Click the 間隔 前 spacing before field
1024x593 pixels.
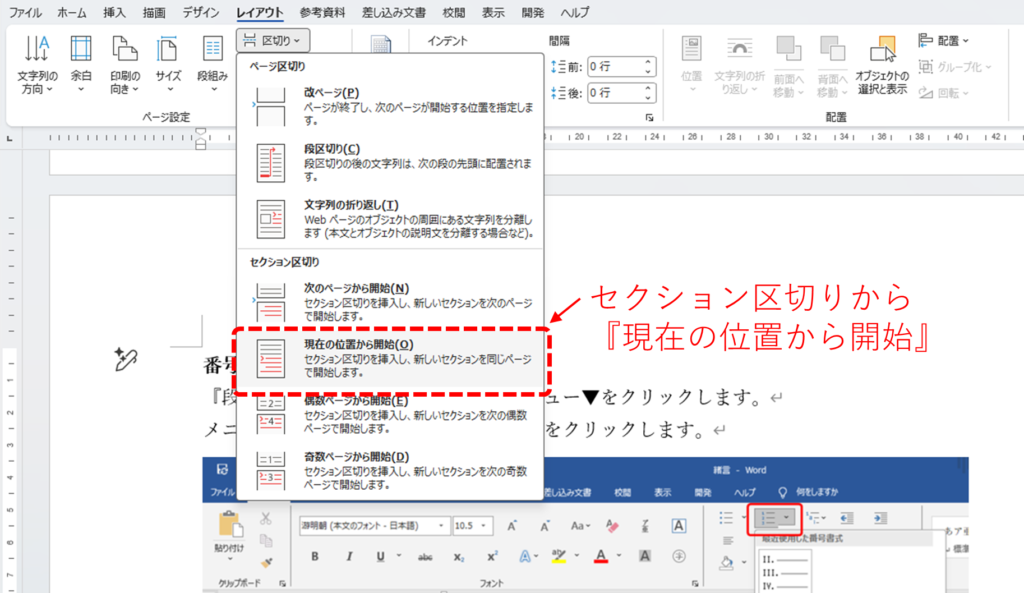coord(615,67)
